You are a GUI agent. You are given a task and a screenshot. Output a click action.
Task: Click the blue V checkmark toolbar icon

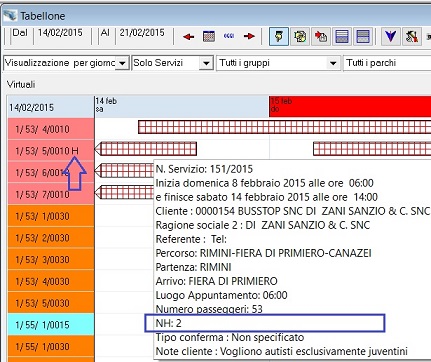[x=390, y=36]
